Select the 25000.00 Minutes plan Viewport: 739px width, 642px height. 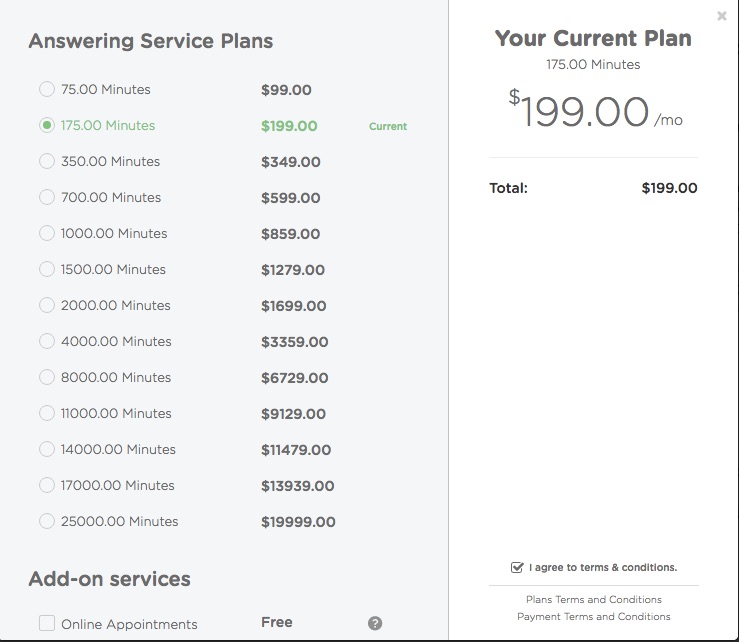[47, 522]
